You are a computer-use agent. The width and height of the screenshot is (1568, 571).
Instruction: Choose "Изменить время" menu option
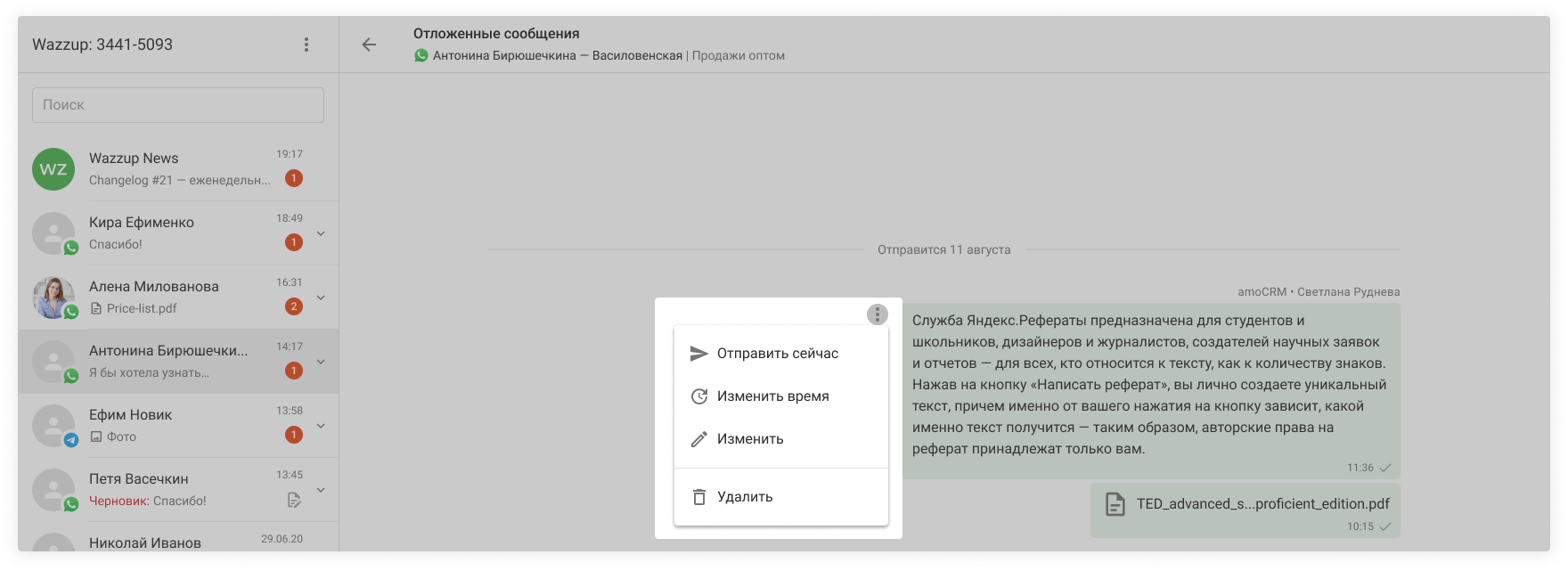772,396
